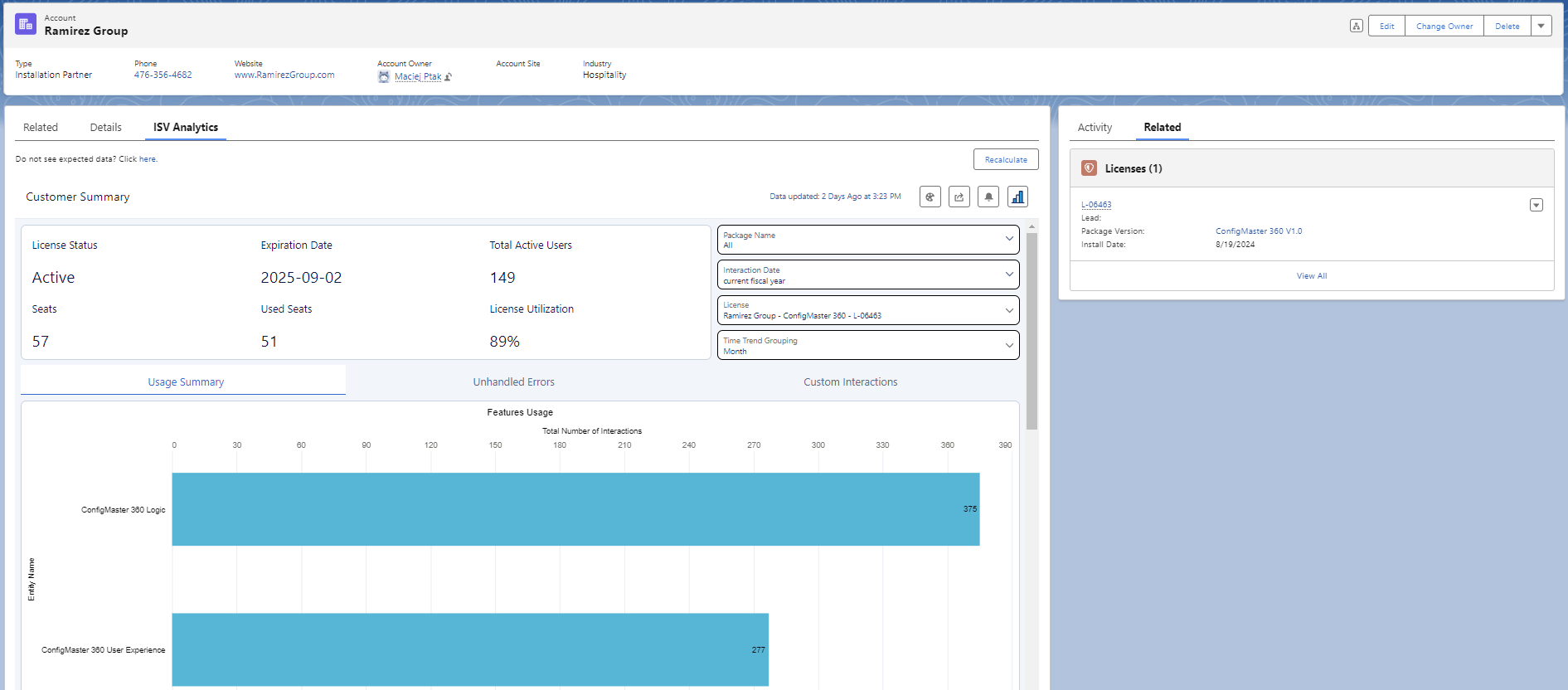Click the Licenses shield icon
The height and width of the screenshot is (690, 1568).
(1090, 168)
